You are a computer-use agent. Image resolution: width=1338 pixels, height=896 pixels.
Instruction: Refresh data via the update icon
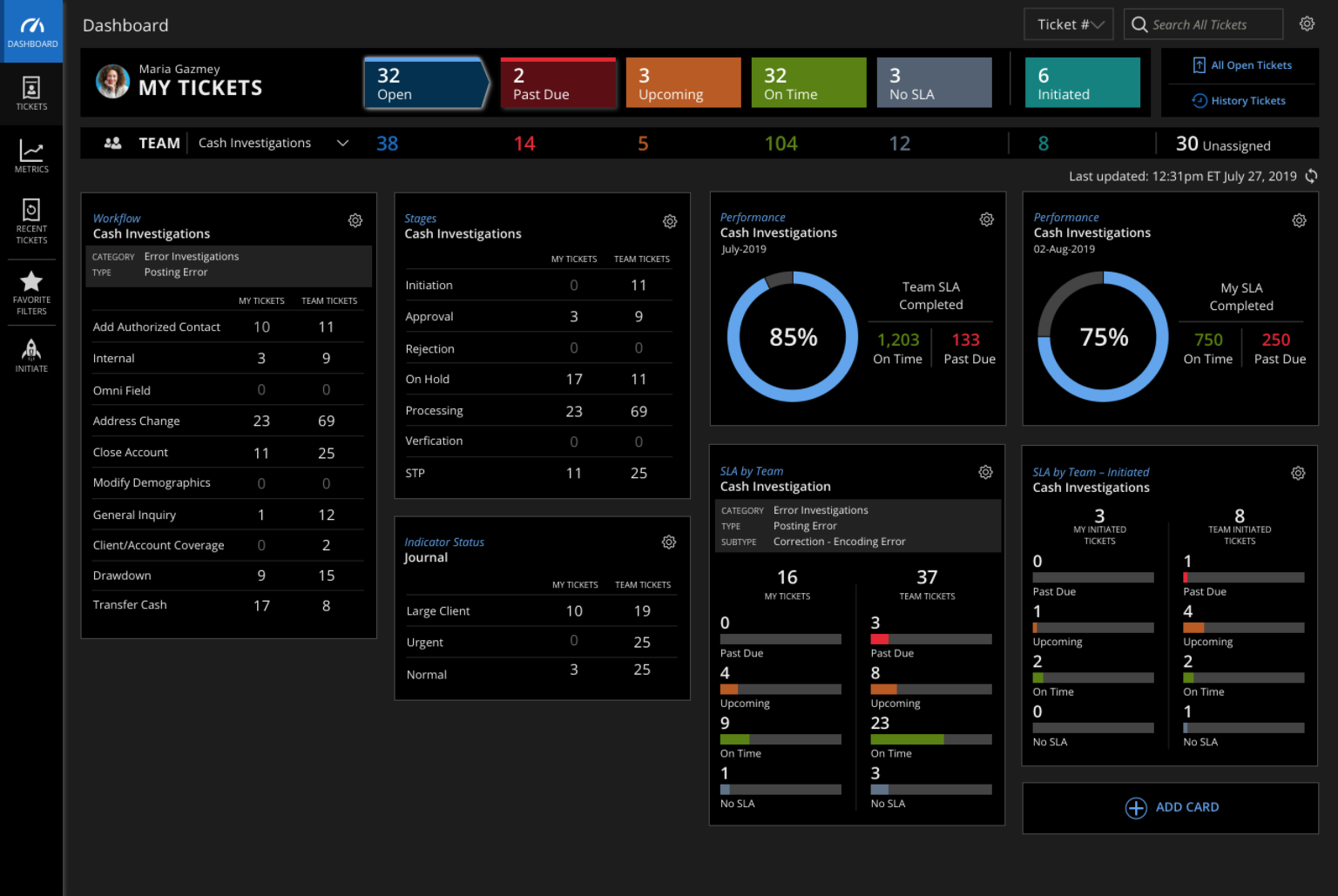pos(1312,176)
